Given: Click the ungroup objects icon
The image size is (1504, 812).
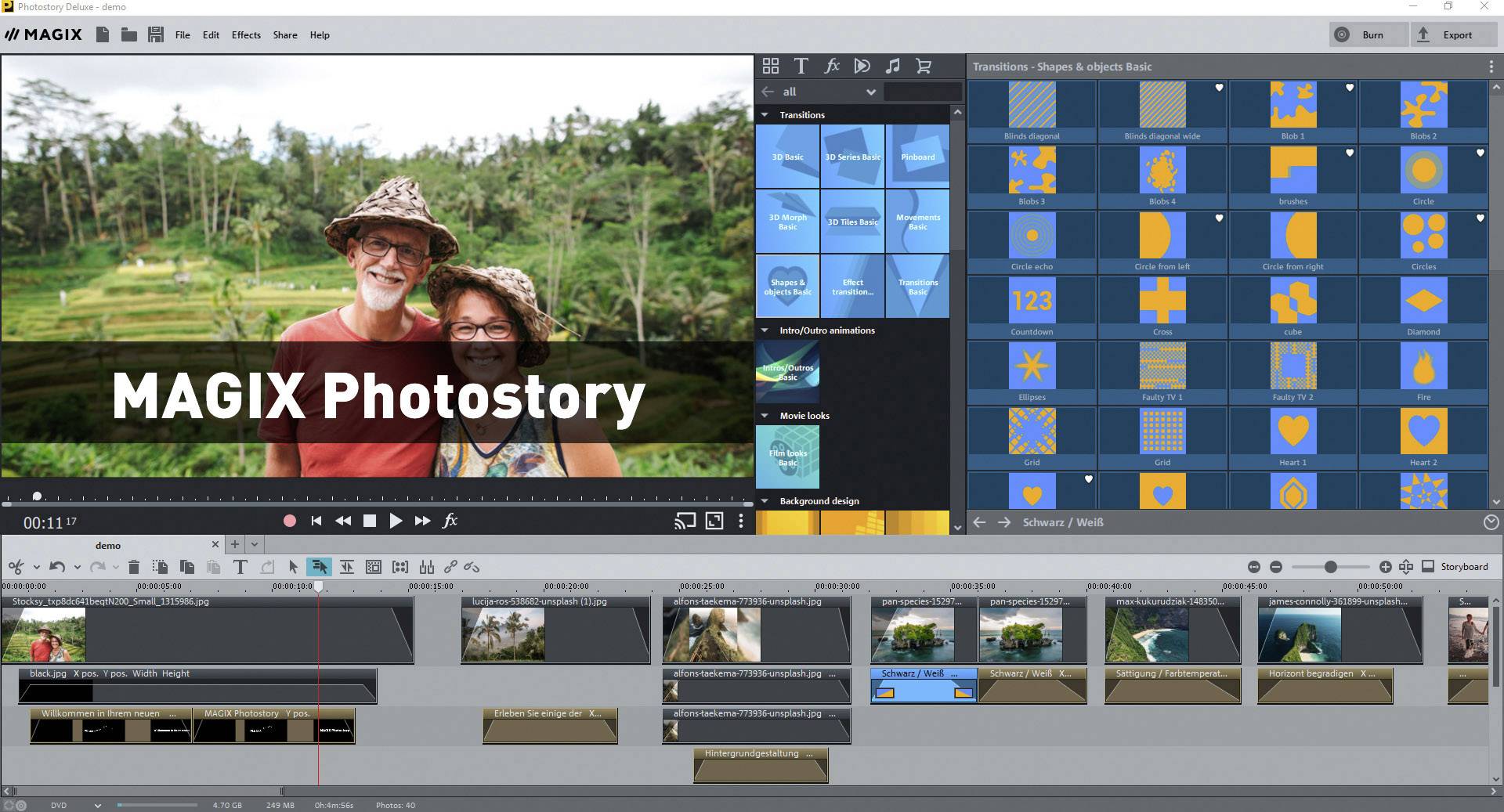Looking at the screenshot, I should tap(472, 567).
